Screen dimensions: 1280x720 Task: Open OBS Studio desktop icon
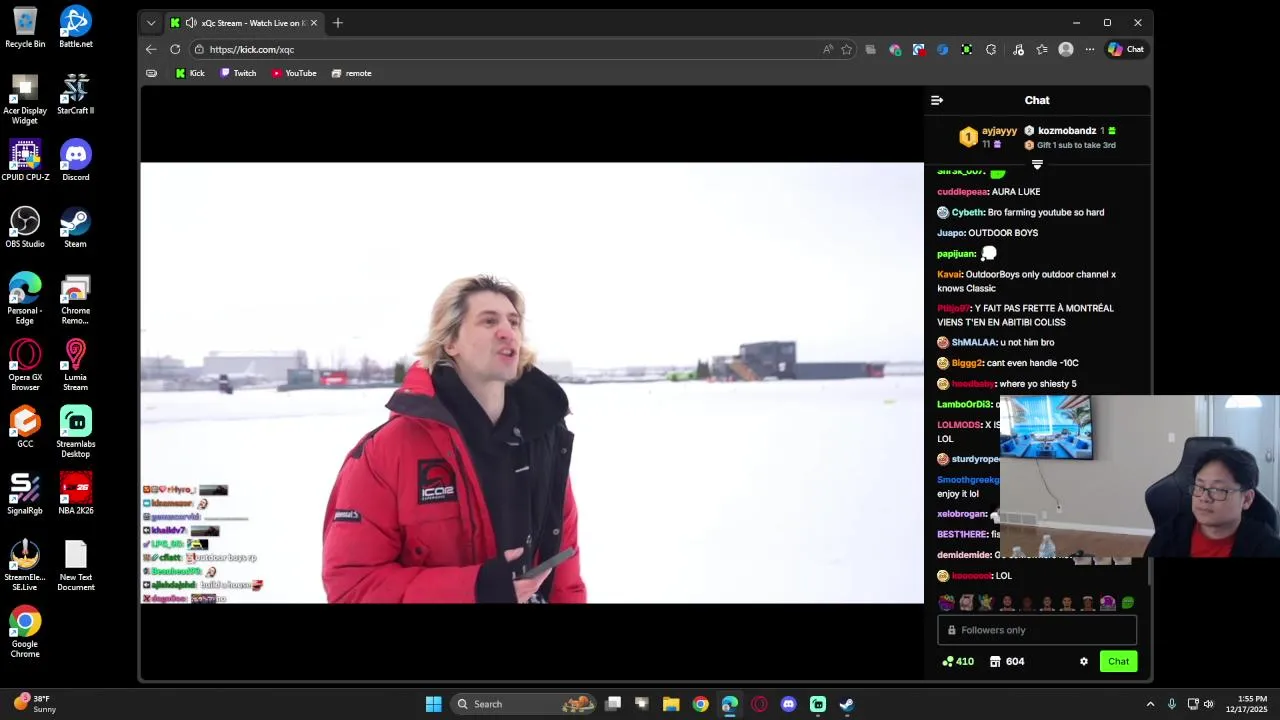25,227
